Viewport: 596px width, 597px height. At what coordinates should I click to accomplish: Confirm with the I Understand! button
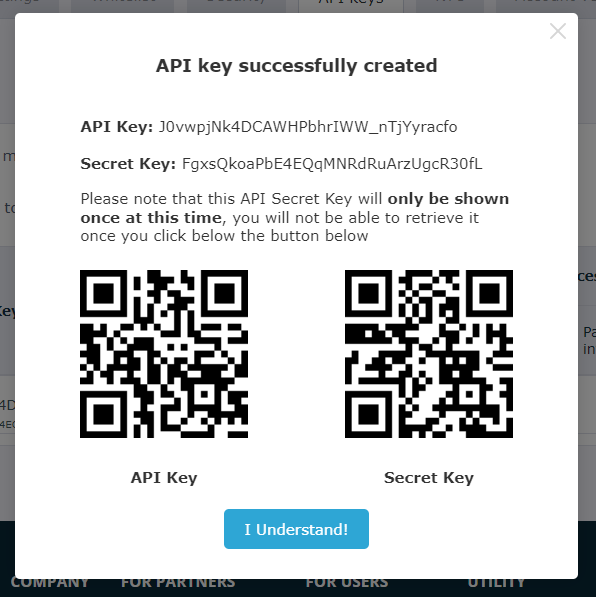296,529
